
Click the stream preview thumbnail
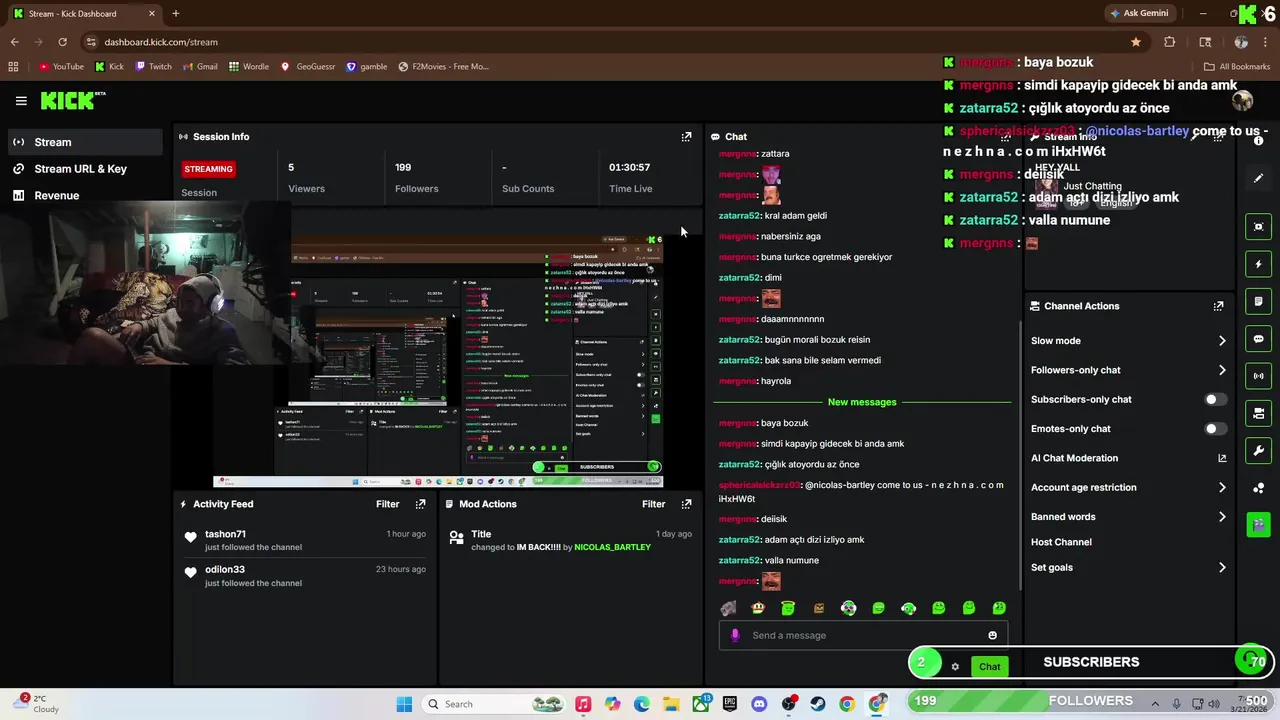click(437, 360)
